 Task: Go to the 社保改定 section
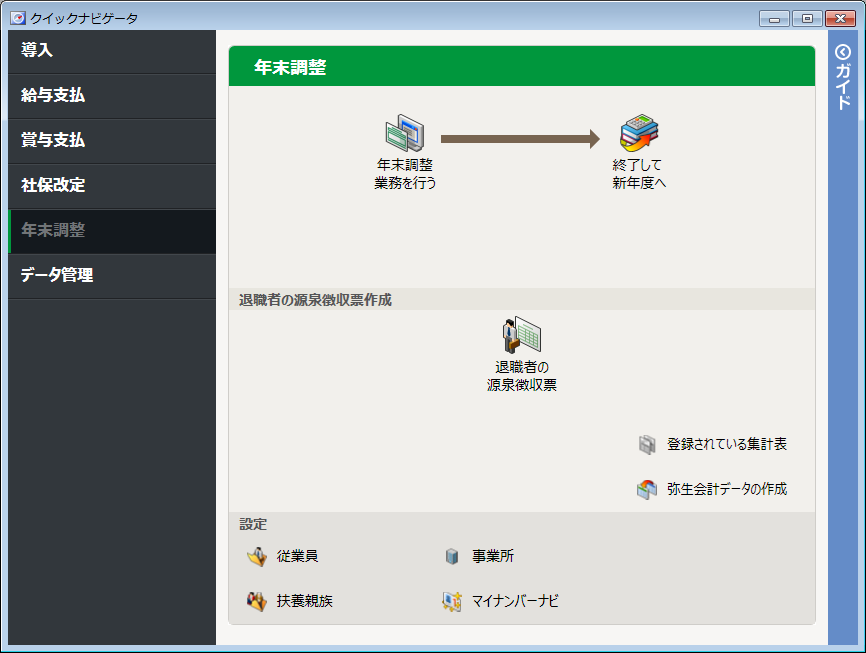pos(112,185)
